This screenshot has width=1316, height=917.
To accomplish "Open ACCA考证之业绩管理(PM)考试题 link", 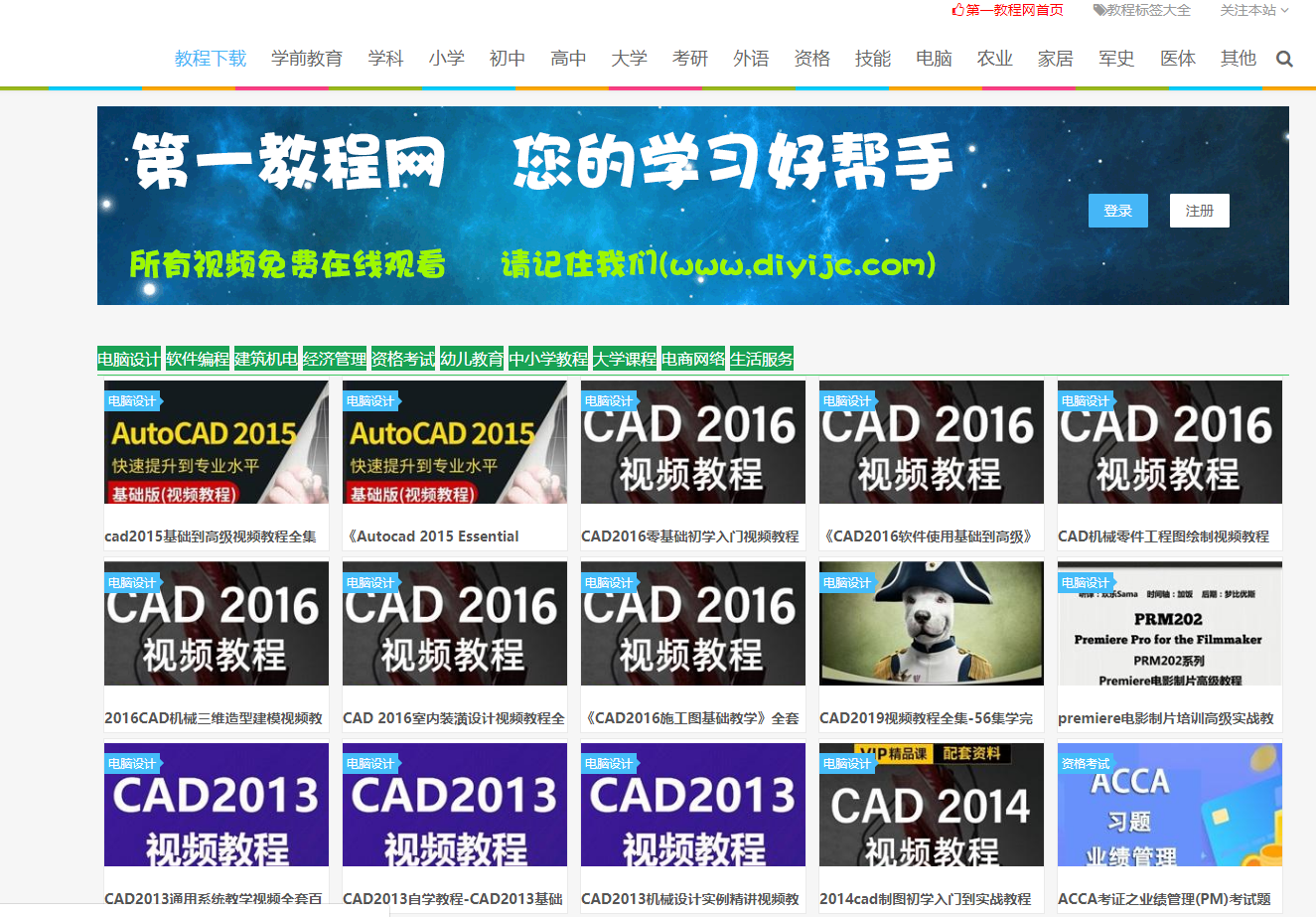I will (1164, 899).
